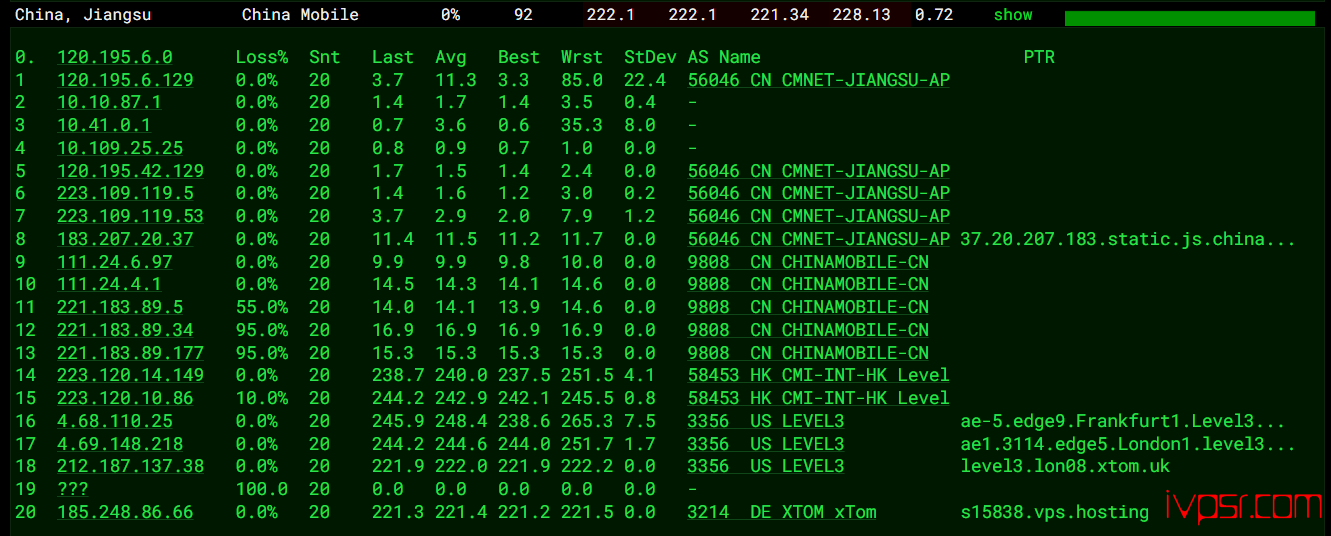Screen dimensions: 1331x536
Task: Open IP link 120.195.6.129
Action: (125, 80)
